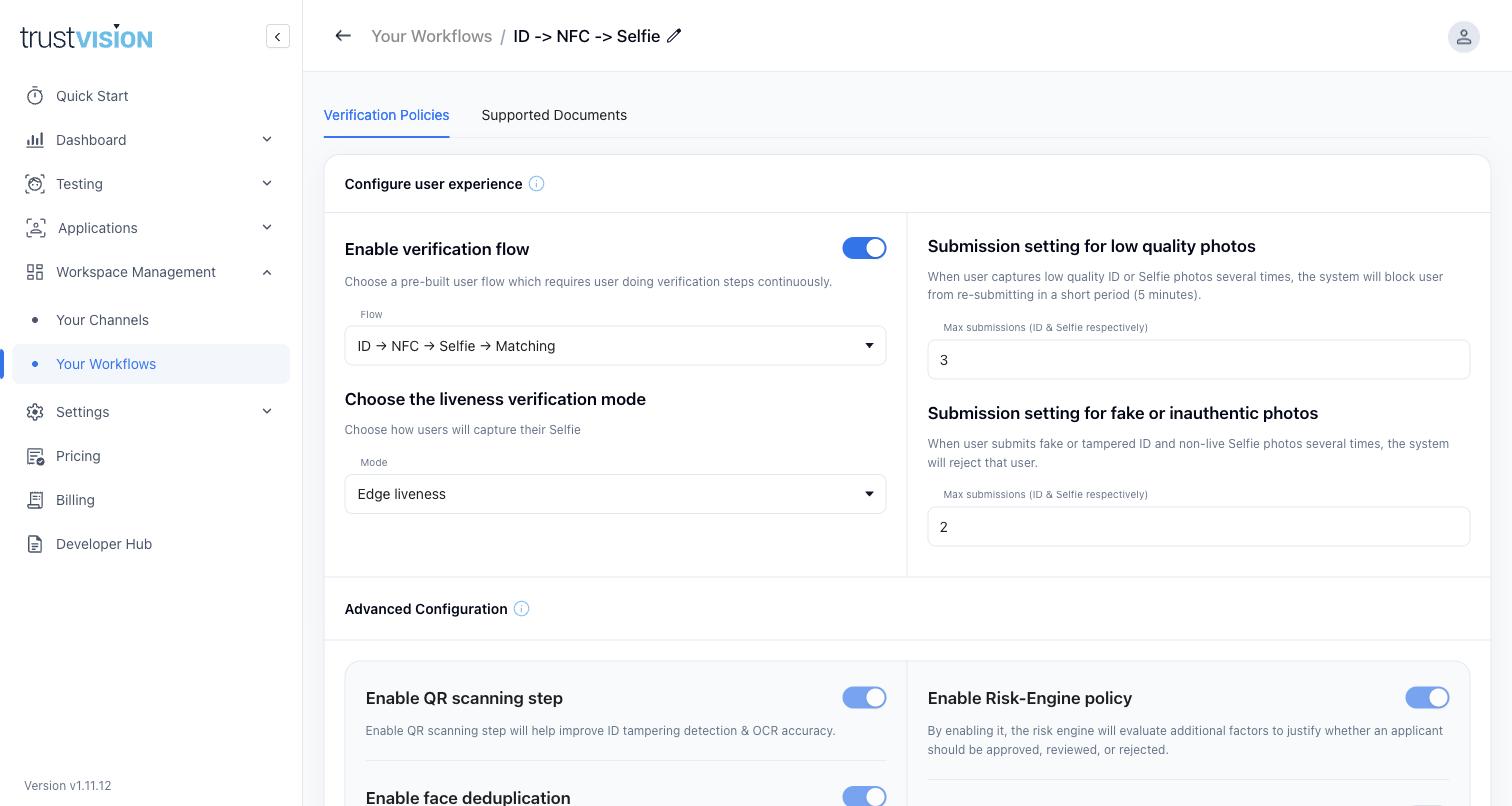Click the pencil icon to rename workflow
This screenshot has height=806, width=1512.
[x=674, y=36]
